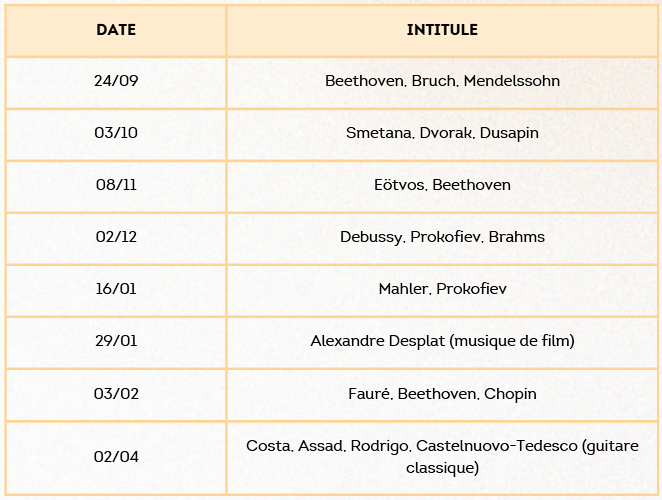
Task: Select the 03/10 date cell
Action: pyautogui.click(x=116, y=133)
